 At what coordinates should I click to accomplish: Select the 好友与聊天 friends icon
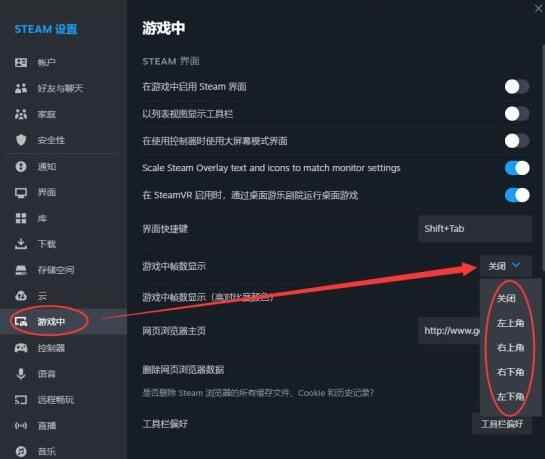click(21, 88)
